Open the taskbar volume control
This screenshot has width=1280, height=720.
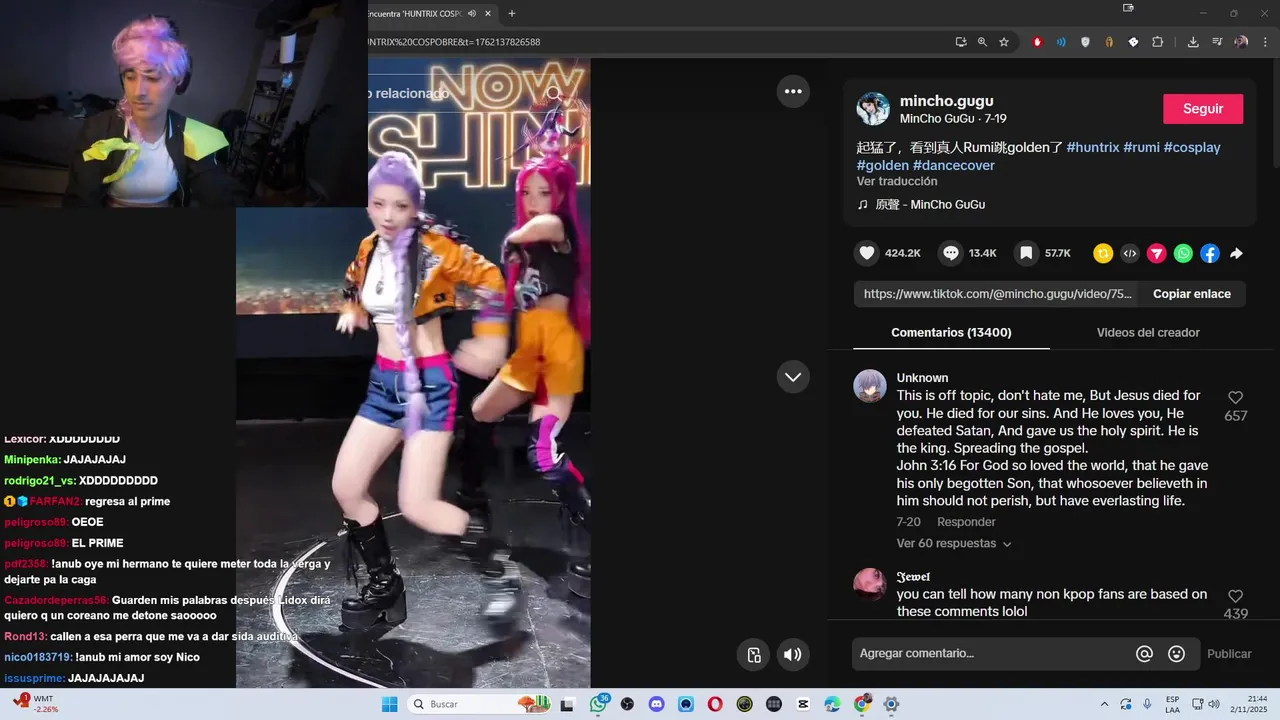[1214, 704]
